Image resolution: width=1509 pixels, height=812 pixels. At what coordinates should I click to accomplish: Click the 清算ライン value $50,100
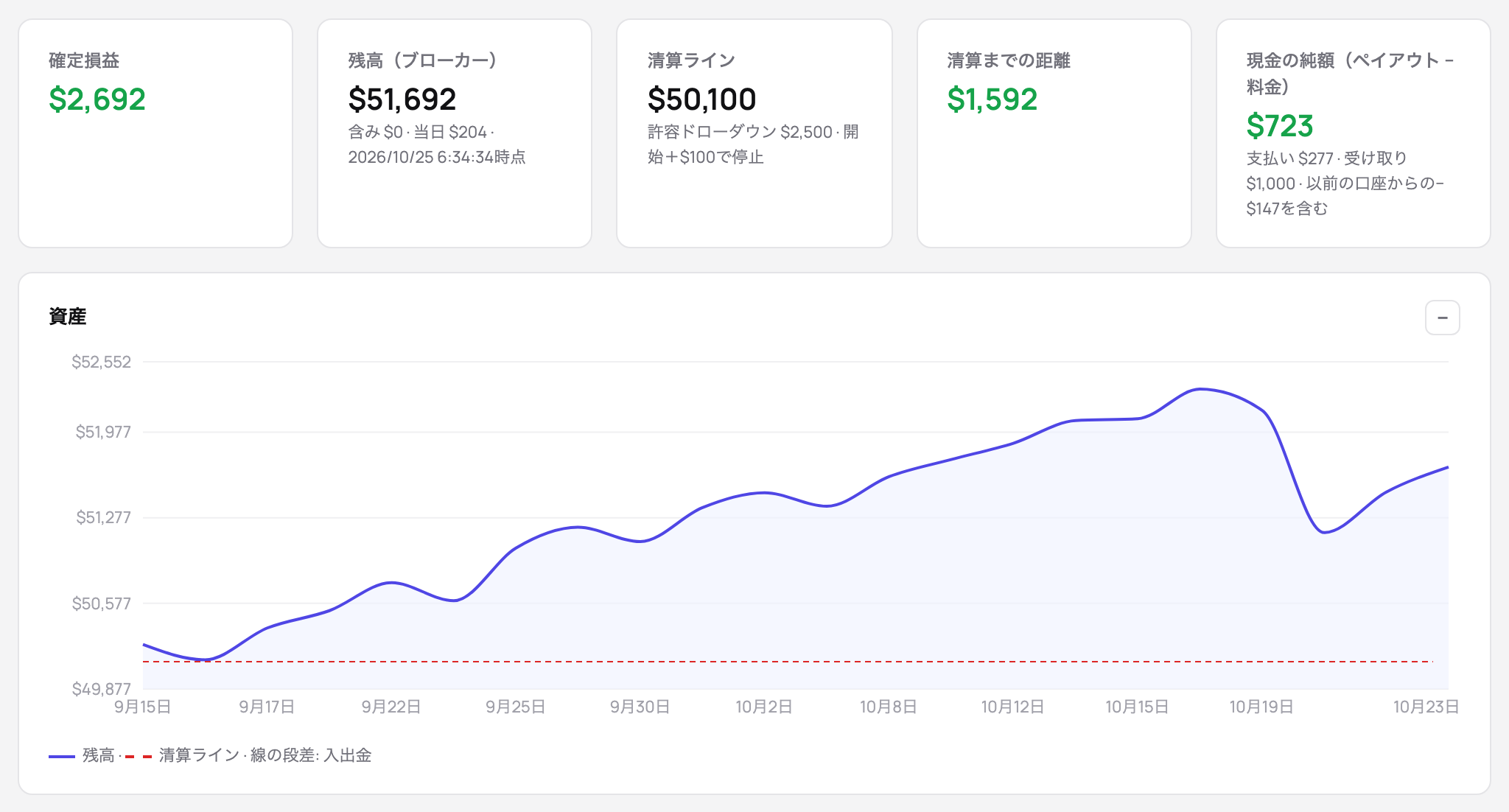(x=701, y=99)
